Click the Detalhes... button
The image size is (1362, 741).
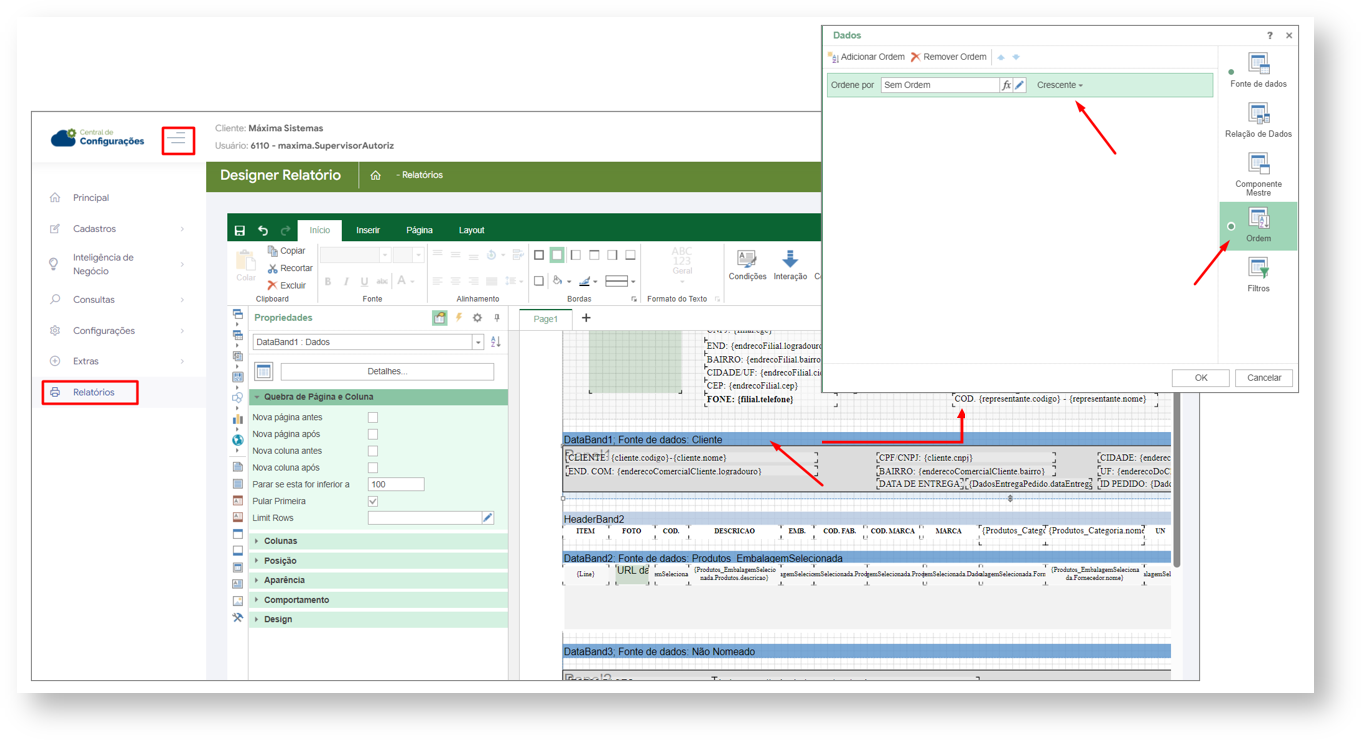[x=387, y=372]
